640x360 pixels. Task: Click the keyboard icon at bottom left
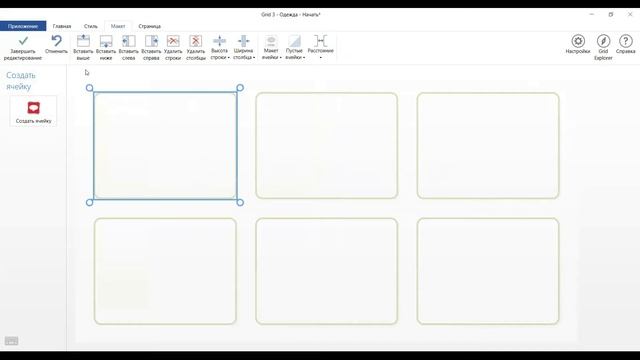(x=11, y=341)
